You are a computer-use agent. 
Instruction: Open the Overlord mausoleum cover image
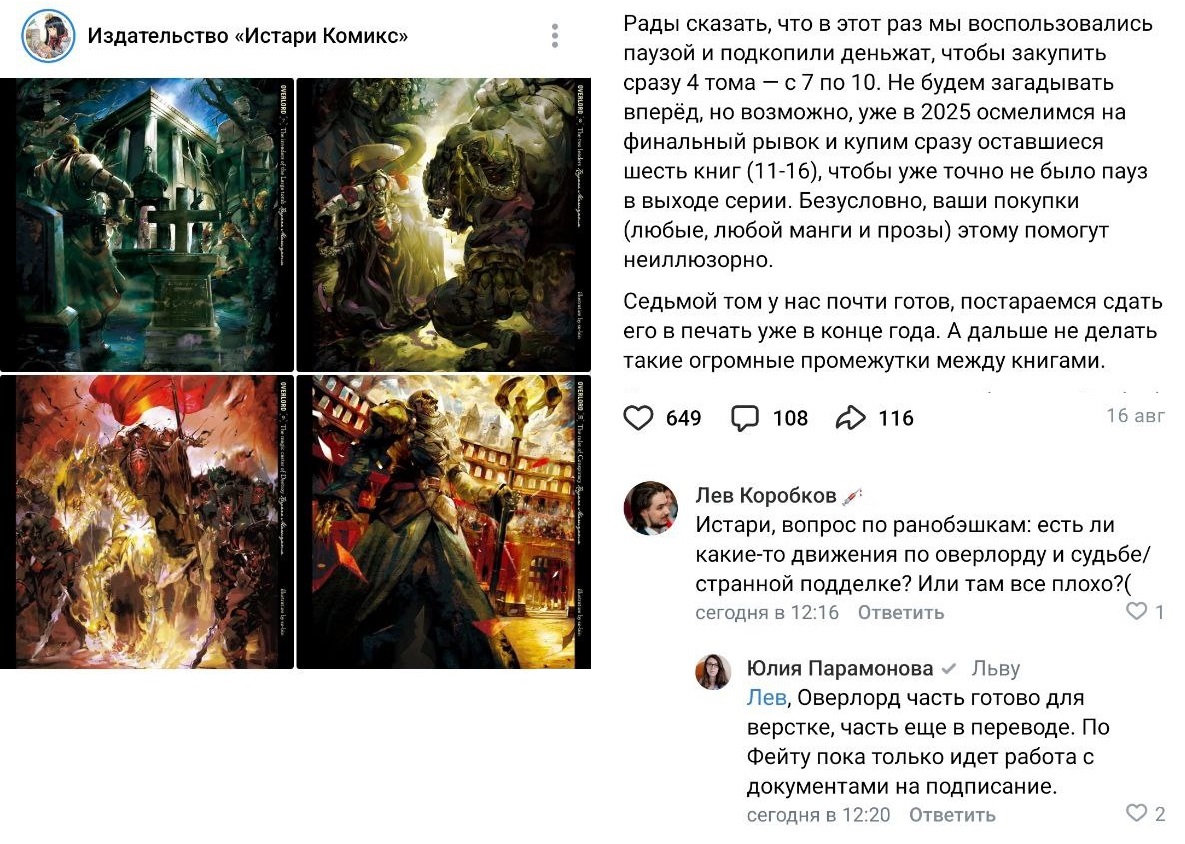pyautogui.click(x=147, y=224)
